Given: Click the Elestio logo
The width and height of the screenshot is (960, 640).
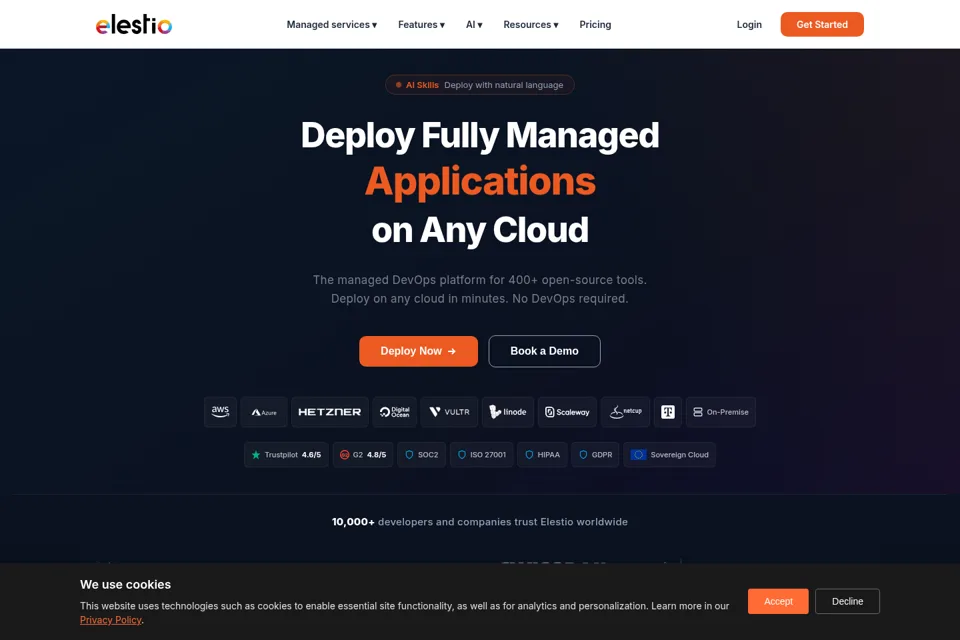Looking at the screenshot, I should click(x=133, y=24).
